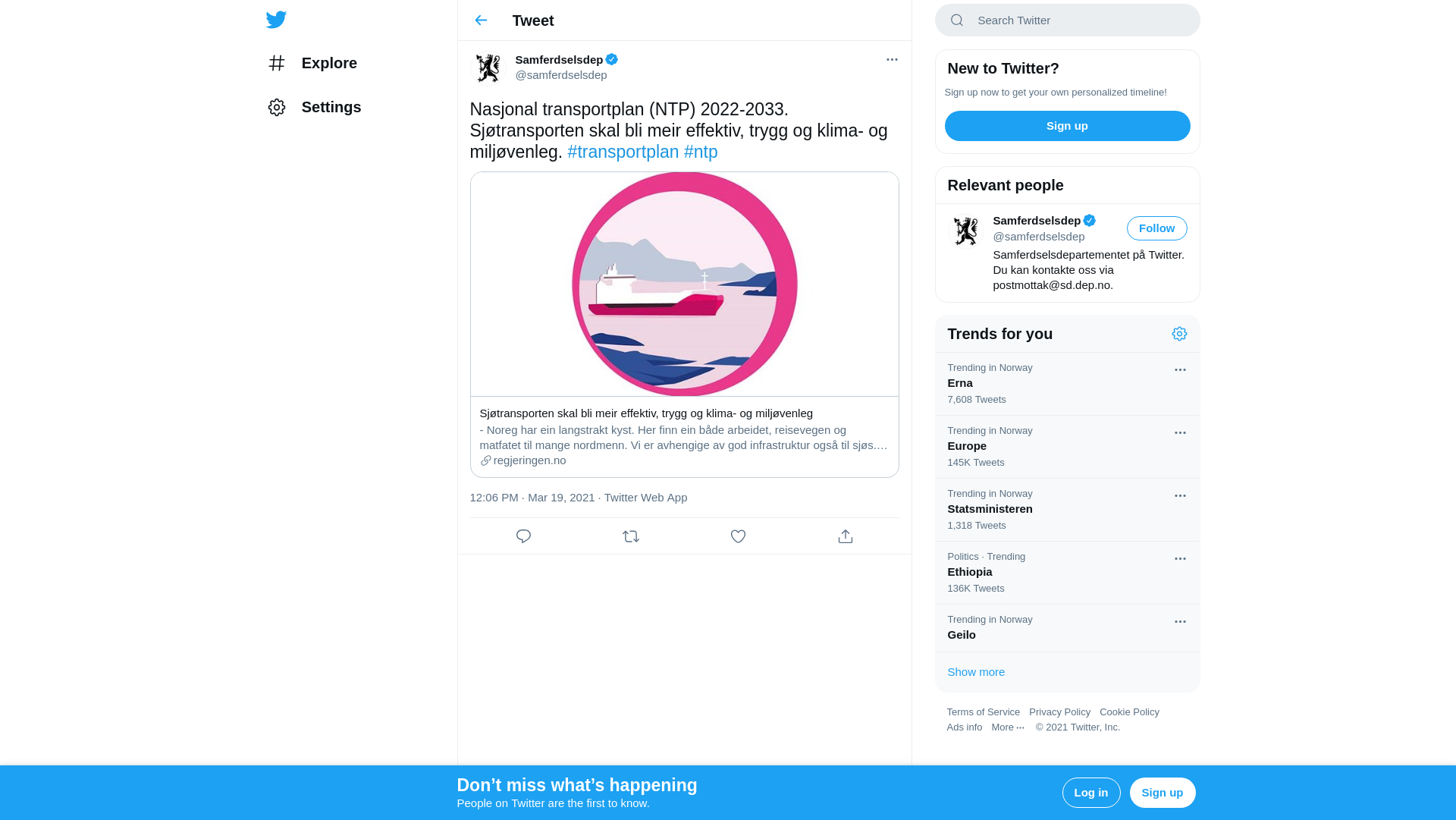Open the Trends settings gear icon
1456x820 pixels.
click(x=1179, y=334)
